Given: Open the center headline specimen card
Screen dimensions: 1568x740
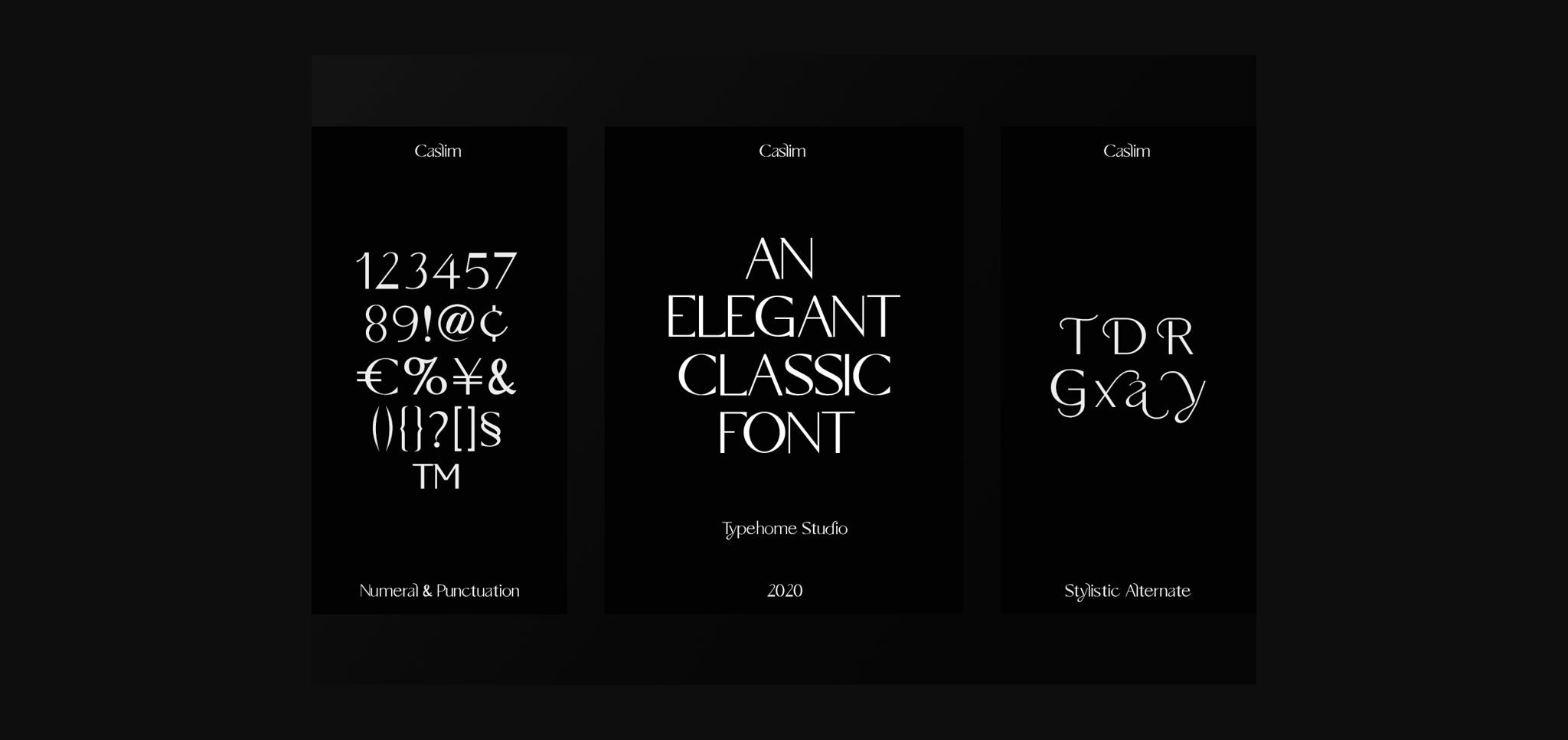Looking at the screenshot, I should click(x=784, y=370).
